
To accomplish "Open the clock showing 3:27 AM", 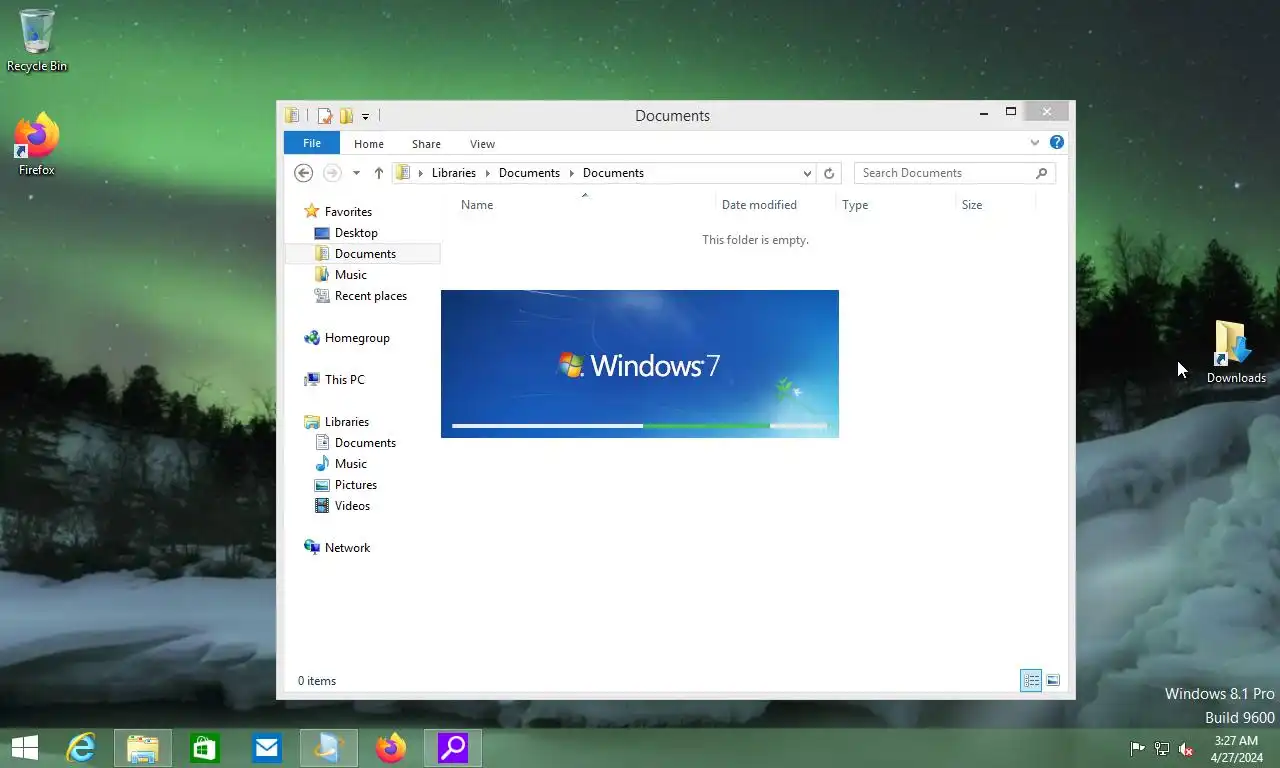I will [x=1236, y=749].
